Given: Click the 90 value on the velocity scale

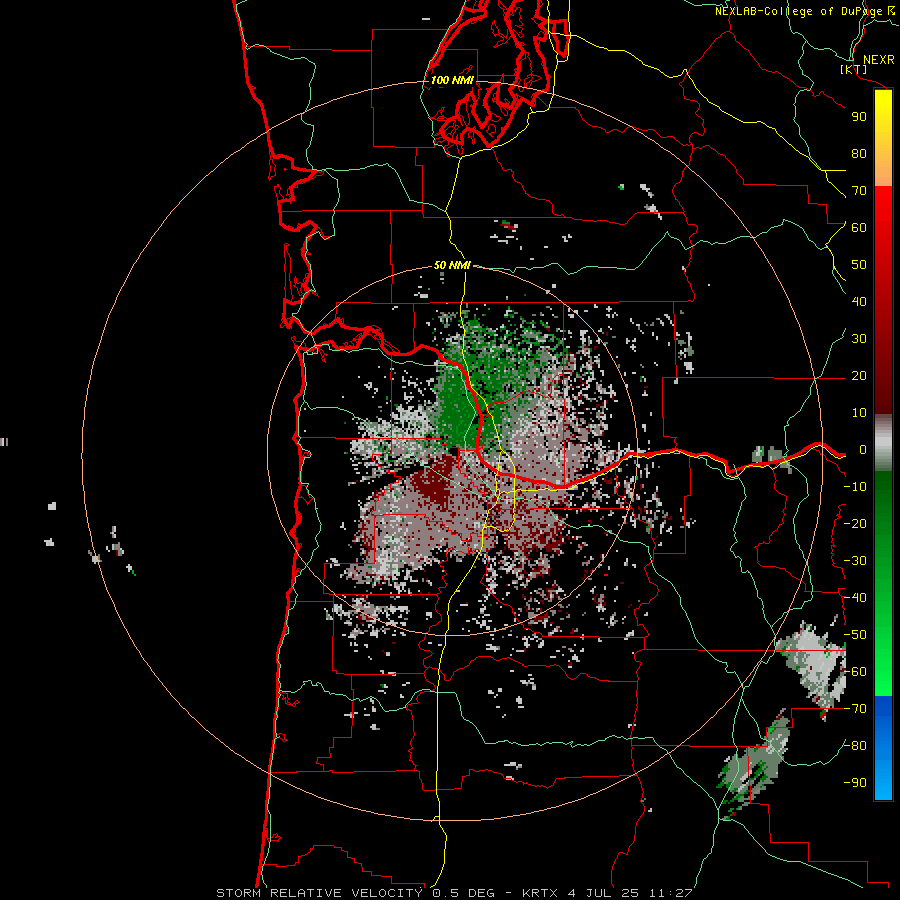Looking at the screenshot, I should point(859,117).
